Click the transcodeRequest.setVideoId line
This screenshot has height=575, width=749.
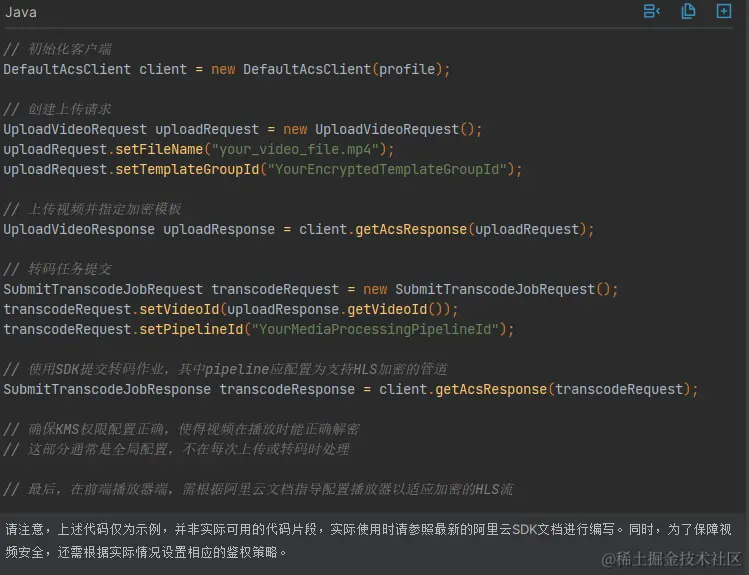(231, 309)
